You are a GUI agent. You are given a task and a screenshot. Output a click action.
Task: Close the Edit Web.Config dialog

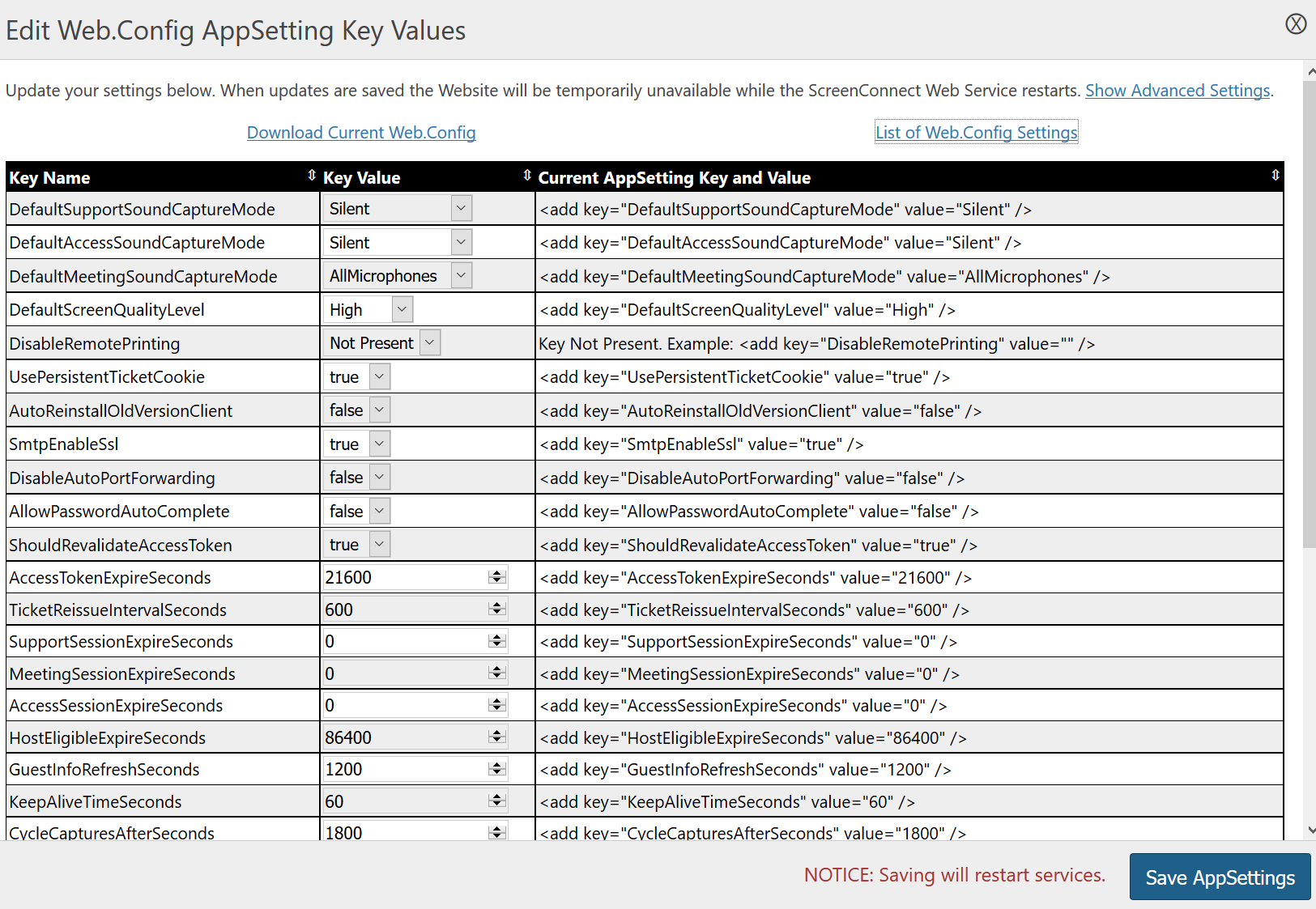pyautogui.click(x=1296, y=24)
